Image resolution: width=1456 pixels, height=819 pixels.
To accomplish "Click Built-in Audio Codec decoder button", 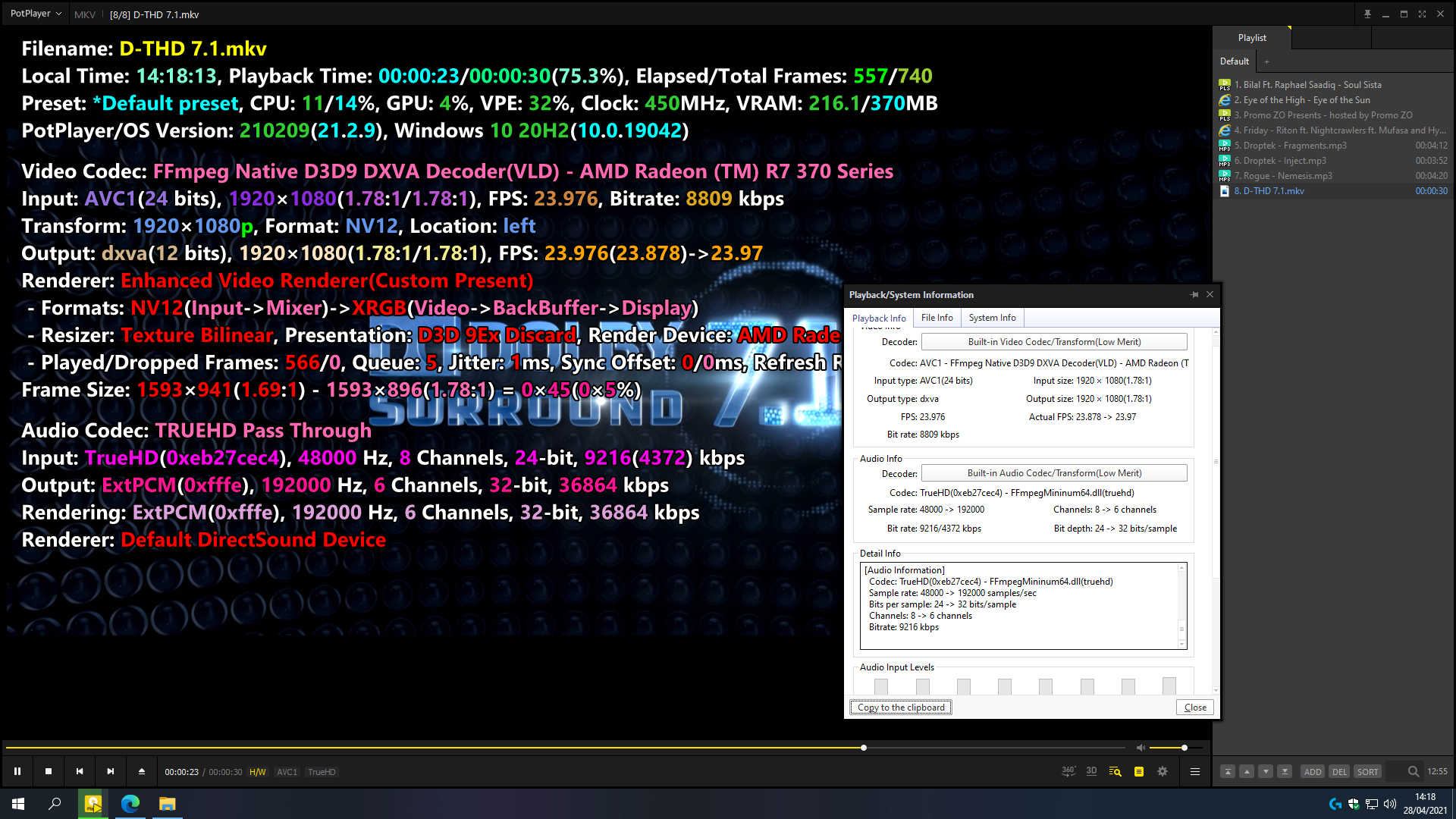I will [x=1054, y=473].
